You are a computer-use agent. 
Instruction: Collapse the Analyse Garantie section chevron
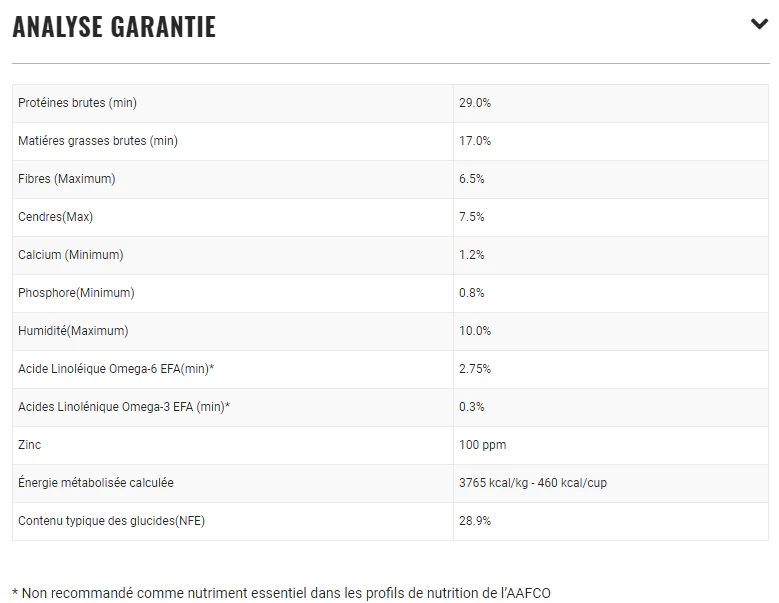(759, 24)
